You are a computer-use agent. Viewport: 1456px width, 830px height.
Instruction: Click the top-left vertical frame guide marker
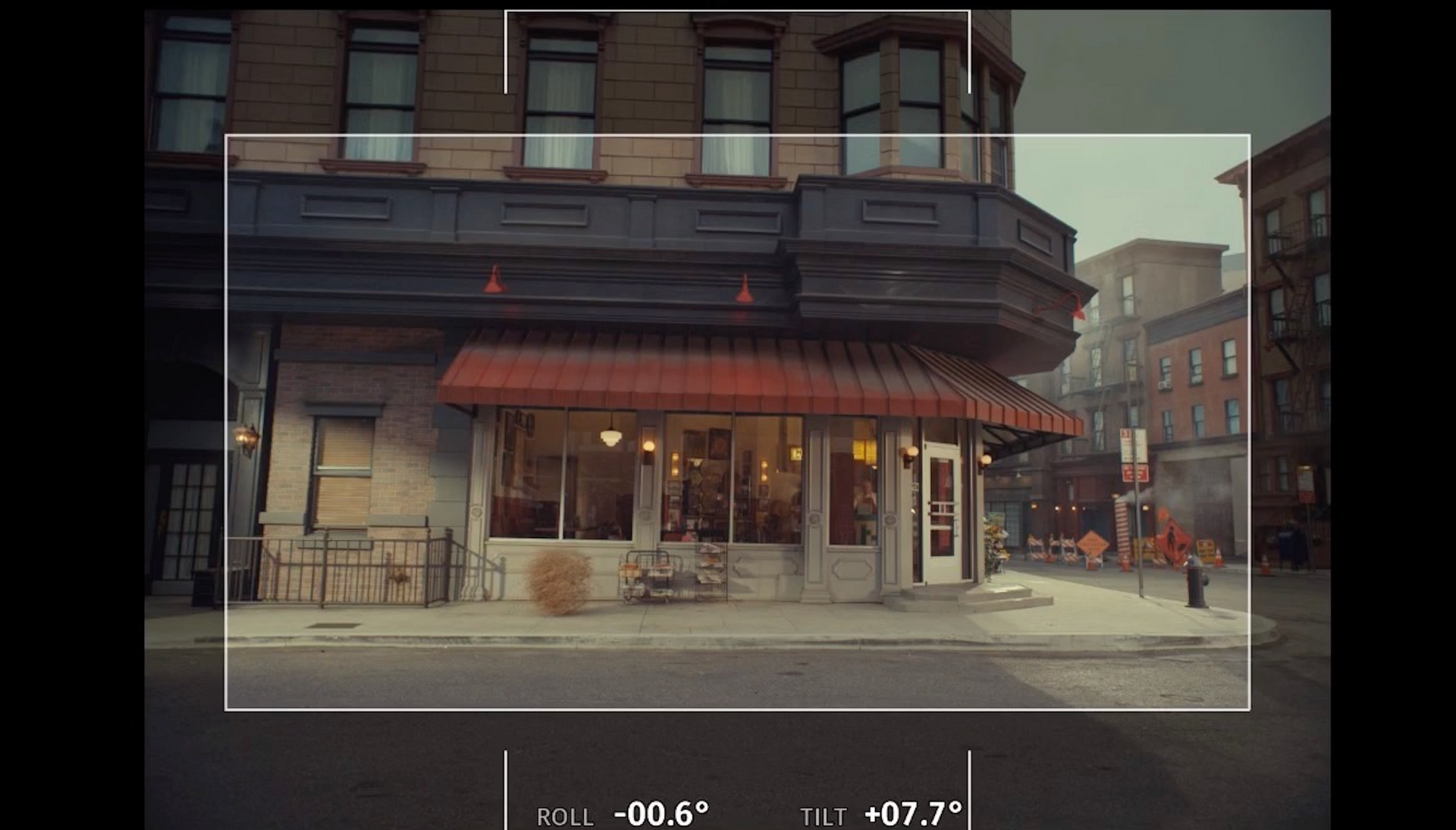pyautogui.click(x=506, y=52)
